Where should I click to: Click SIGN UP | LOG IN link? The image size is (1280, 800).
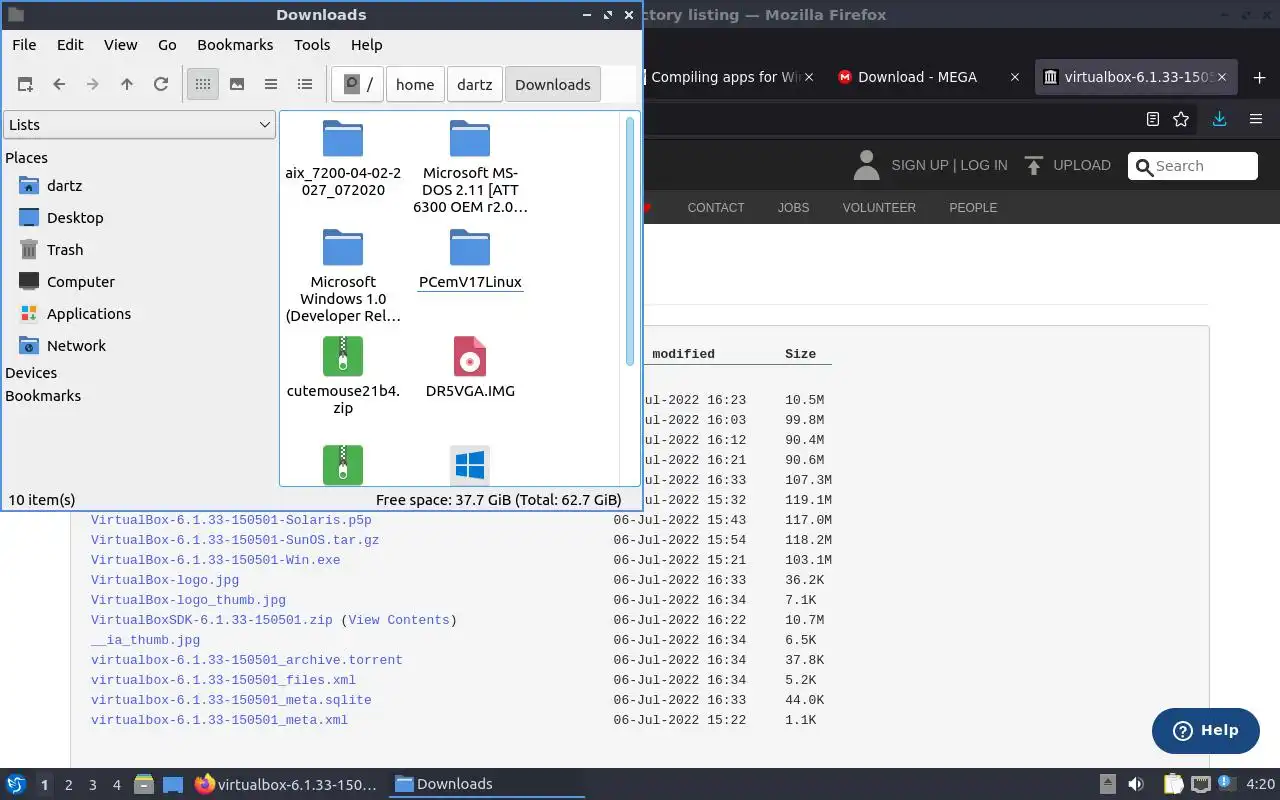pos(949,165)
